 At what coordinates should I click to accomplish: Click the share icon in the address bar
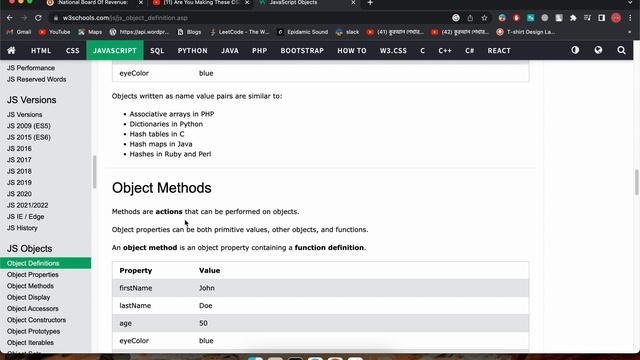[470, 18]
